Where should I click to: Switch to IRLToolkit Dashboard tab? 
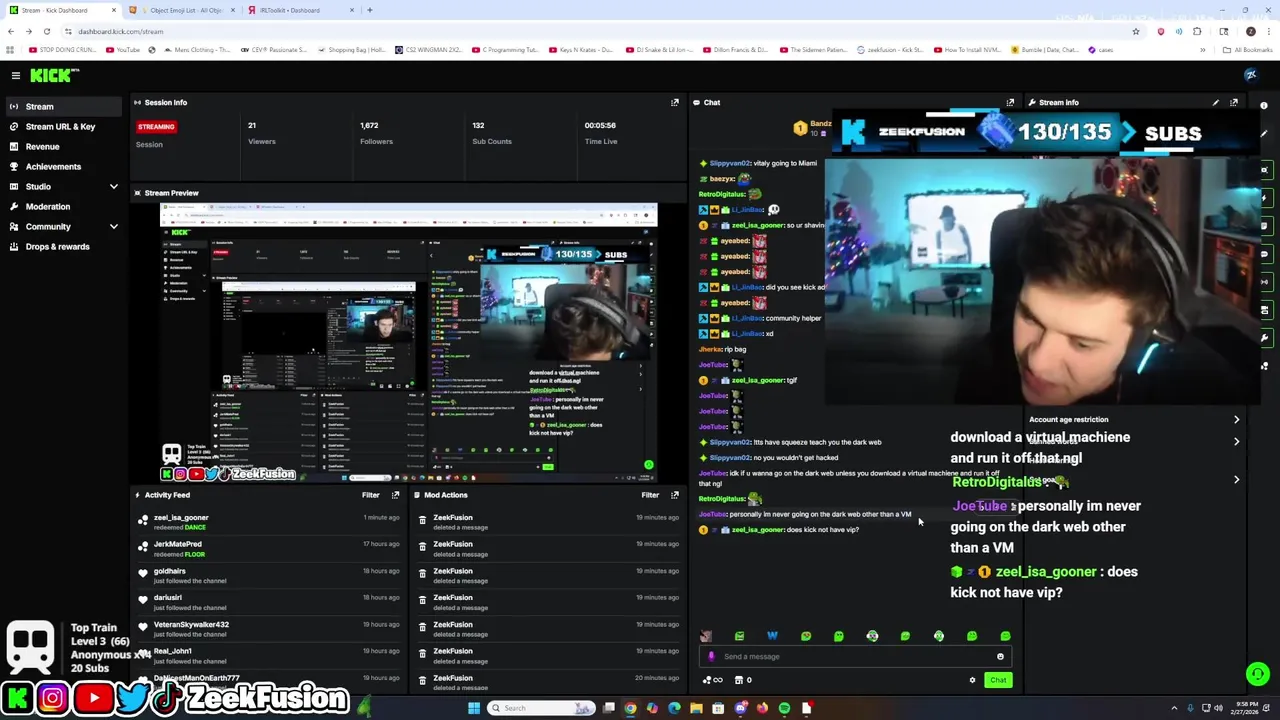[298, 10]
